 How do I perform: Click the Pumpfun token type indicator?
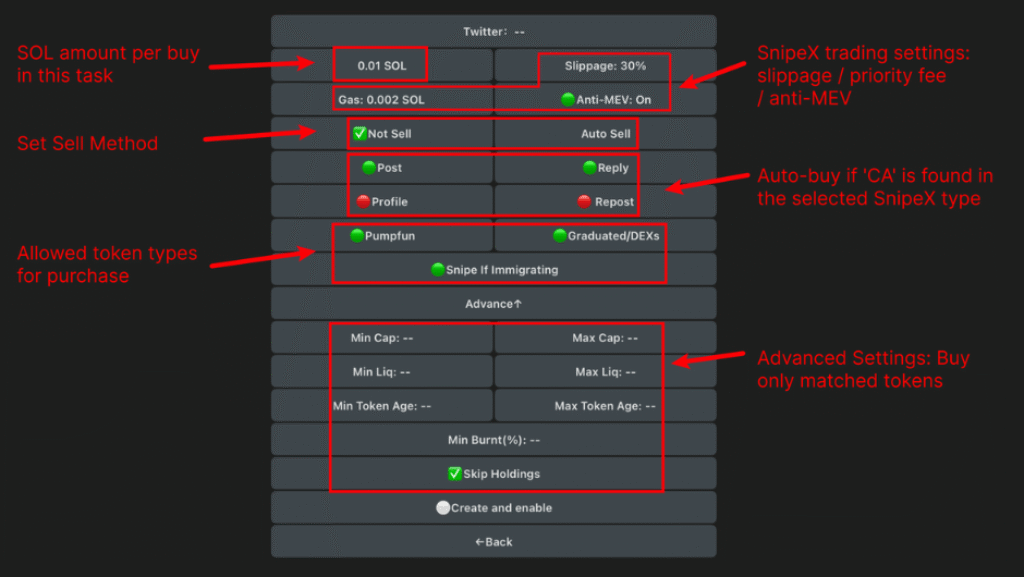(x=355, y=236)
